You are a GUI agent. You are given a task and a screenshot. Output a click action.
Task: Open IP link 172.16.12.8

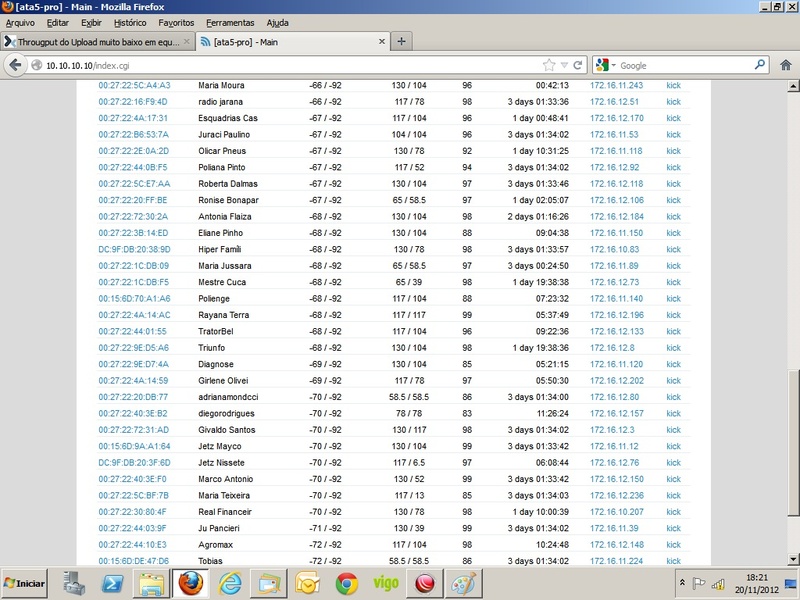click(612, 347)
